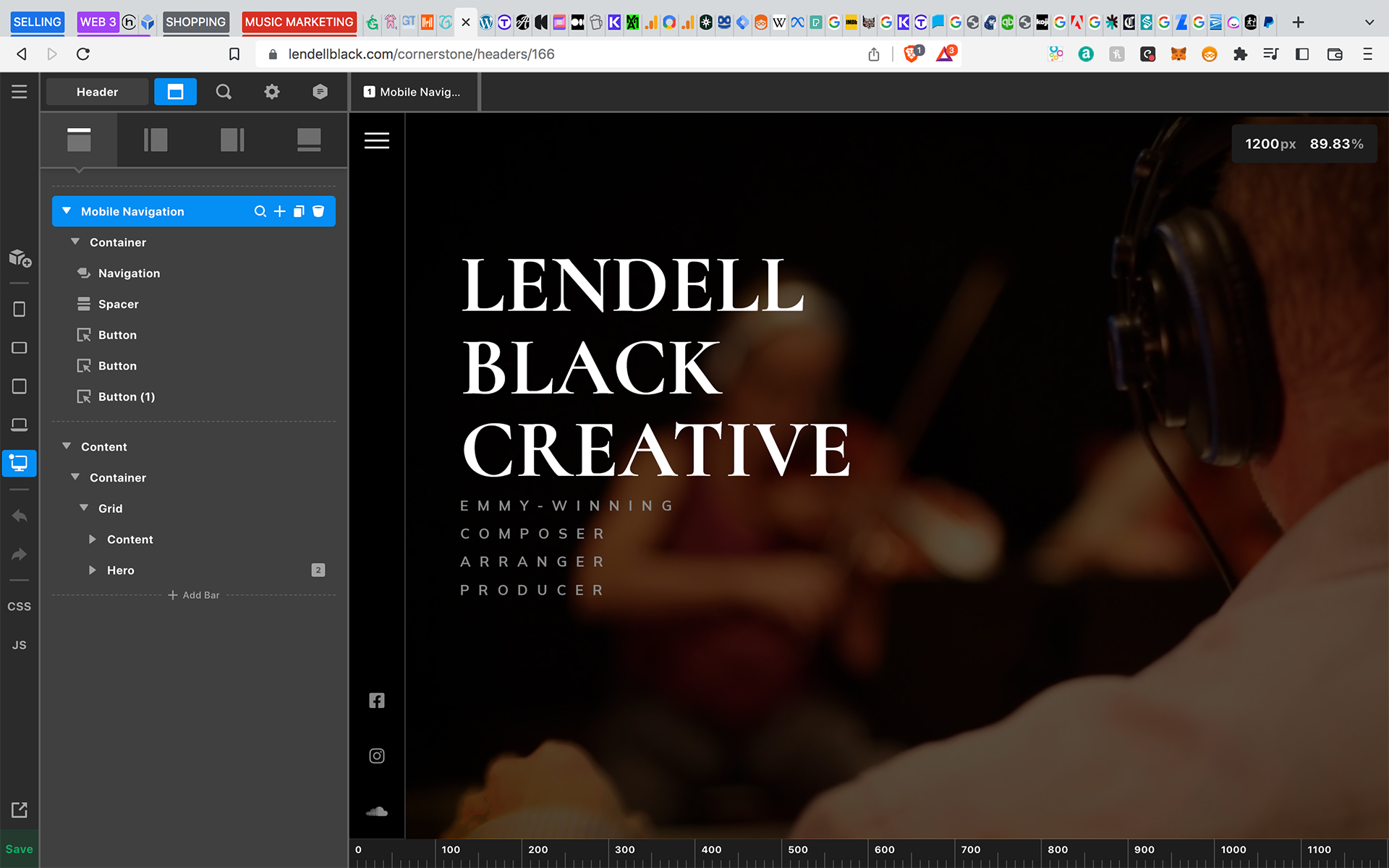Click the trash icon on Mobile Navigation

(x=318, y=211)
